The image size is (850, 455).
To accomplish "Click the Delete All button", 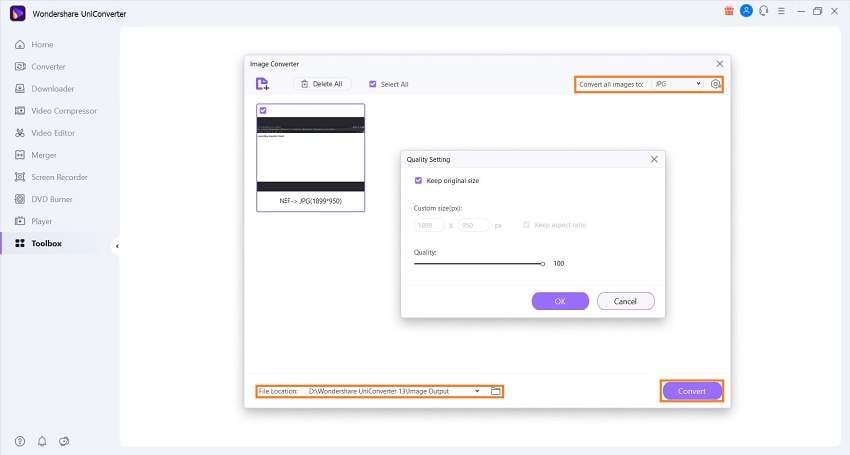I will pyautogui.click(x=322, y=84).
